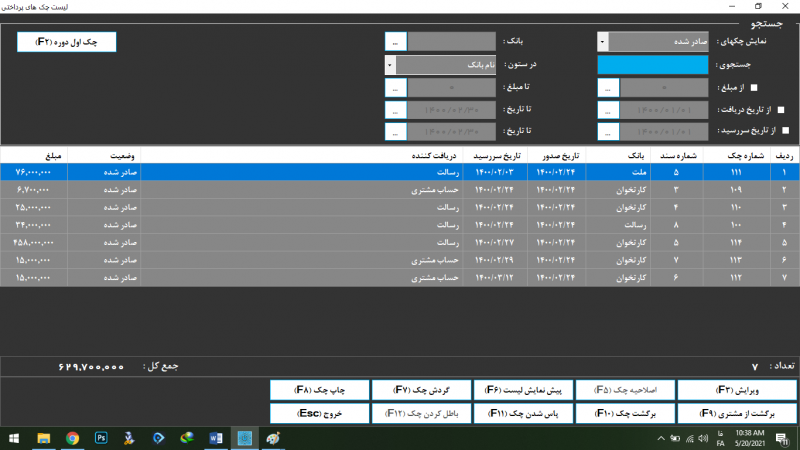Image resolution: width=800 pixels, height=450 pixels.
Task: Open the در ستون dropdown arrow
Action: tap(390, 65)
